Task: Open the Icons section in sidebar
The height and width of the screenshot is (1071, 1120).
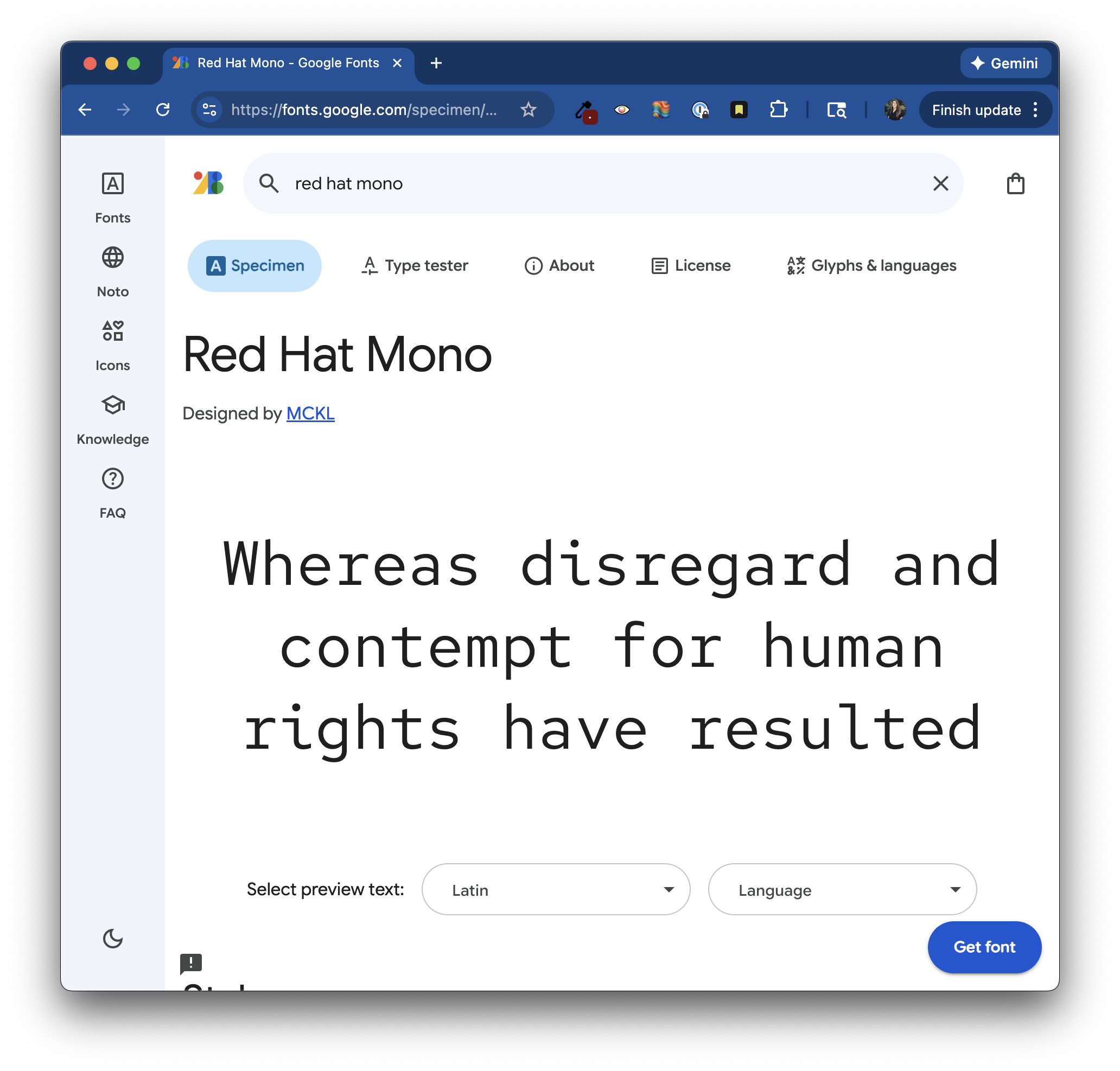Action: point(112,331)
